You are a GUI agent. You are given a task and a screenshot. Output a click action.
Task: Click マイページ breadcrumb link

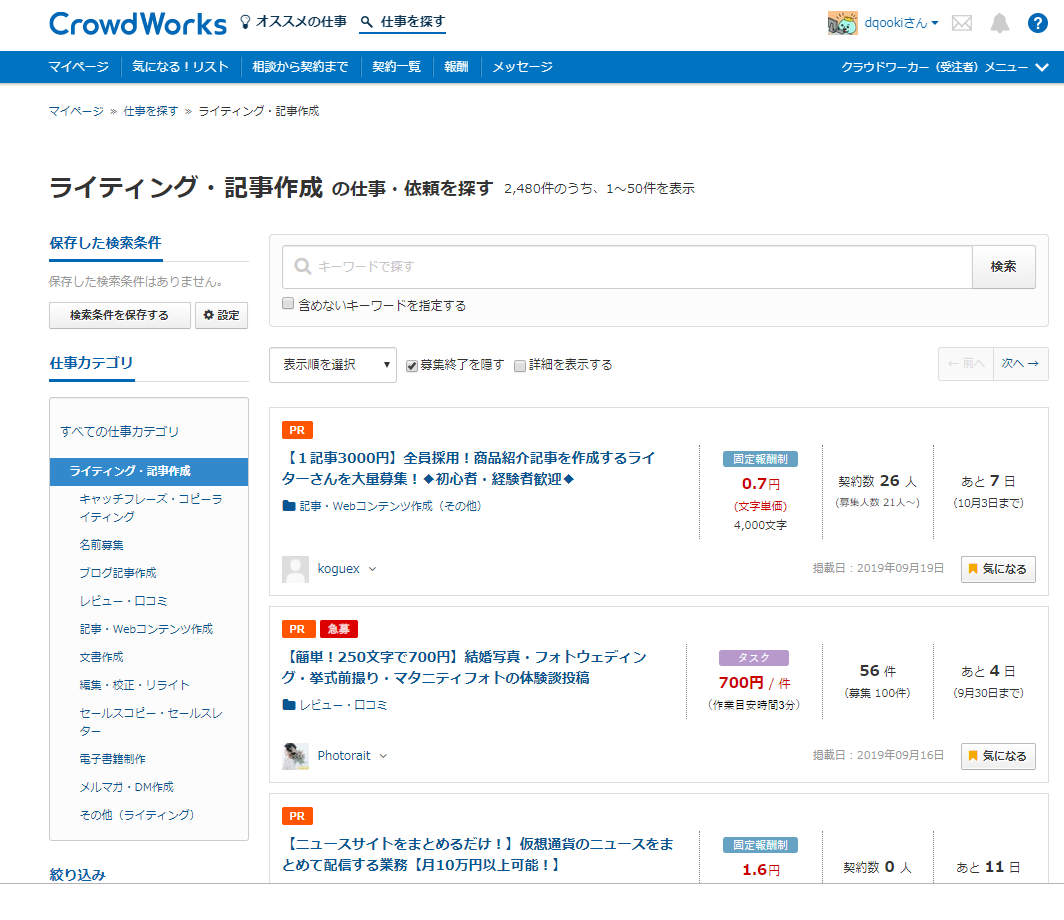76,111
